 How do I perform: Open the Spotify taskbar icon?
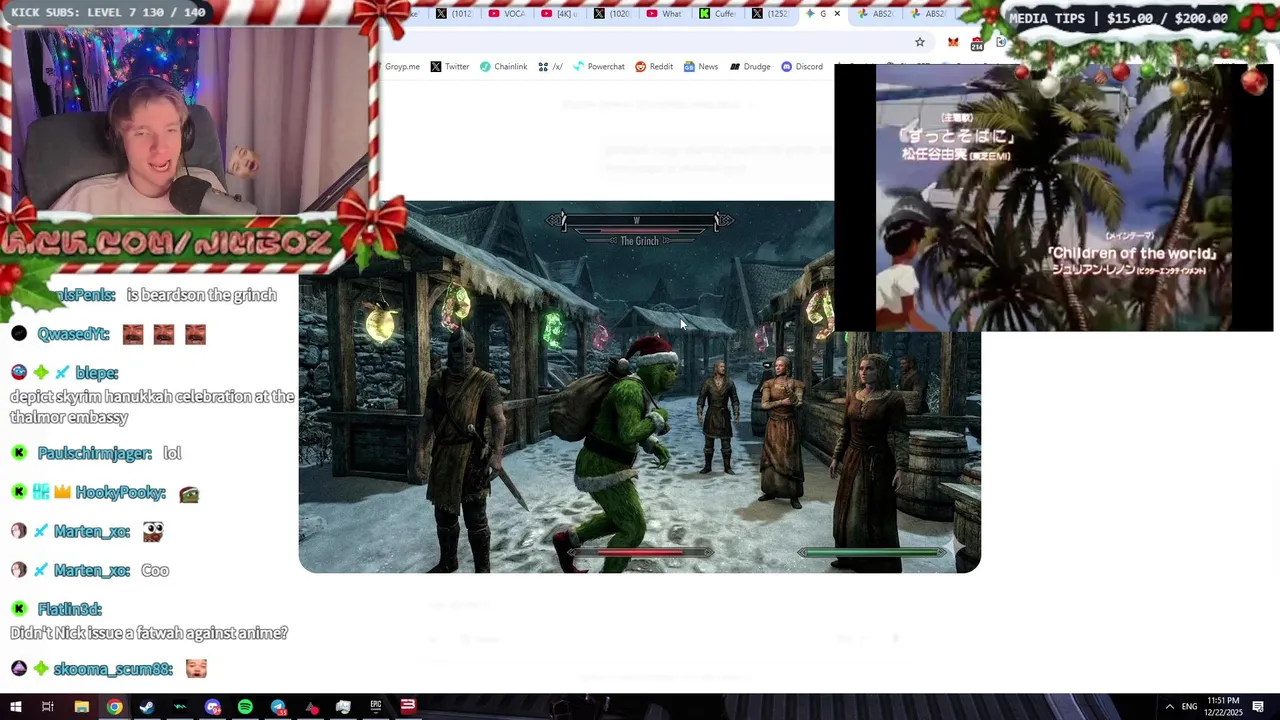click(245, 707)
